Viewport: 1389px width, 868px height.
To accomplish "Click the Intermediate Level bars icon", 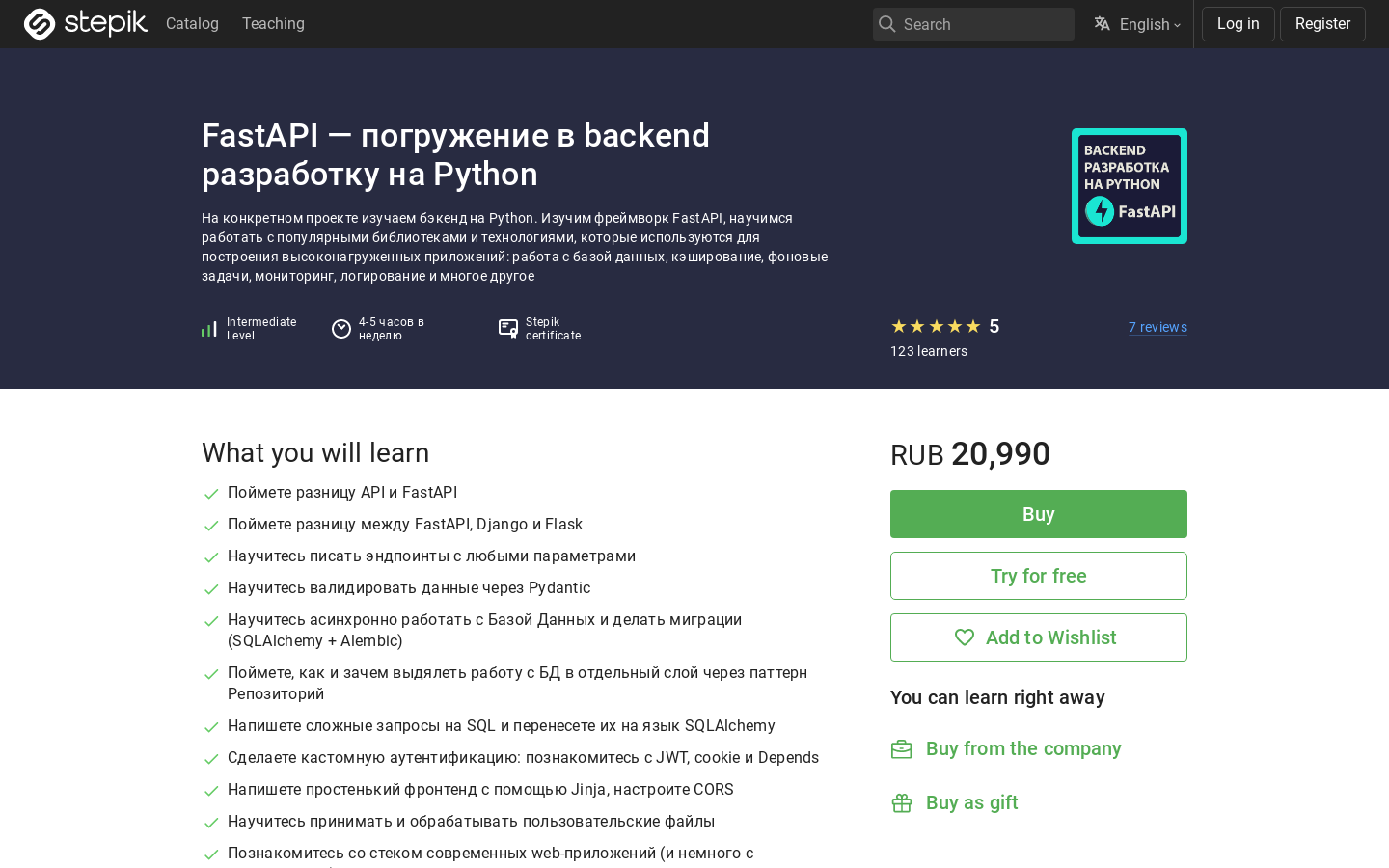I will (209, 329).
